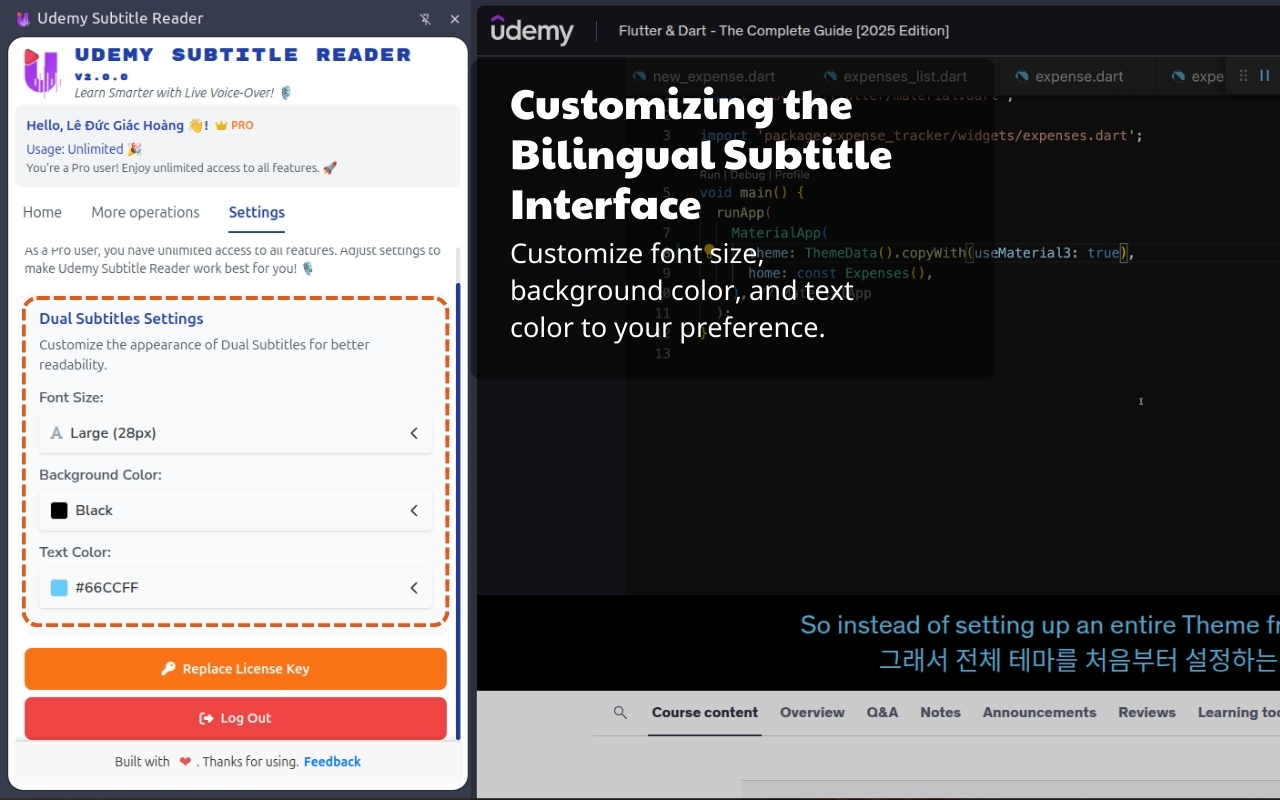Switch to the Home tab
This screenshot has height=800, width=1280.
[x=42, y=212]
